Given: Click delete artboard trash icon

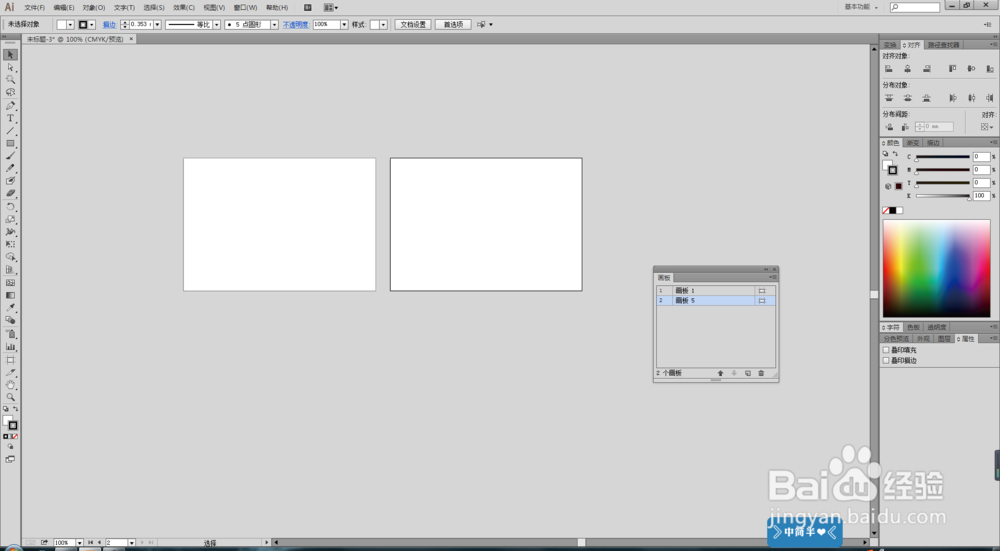Looking at the screenshot, I should coord(761,373).
